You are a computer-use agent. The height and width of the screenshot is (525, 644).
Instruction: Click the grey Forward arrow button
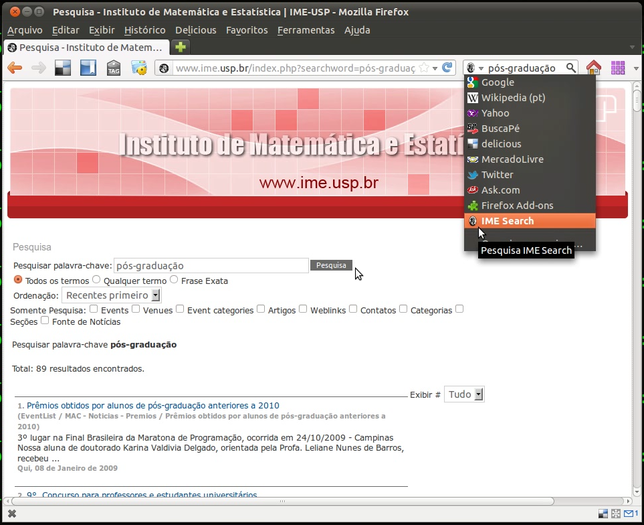coord(39,68)
